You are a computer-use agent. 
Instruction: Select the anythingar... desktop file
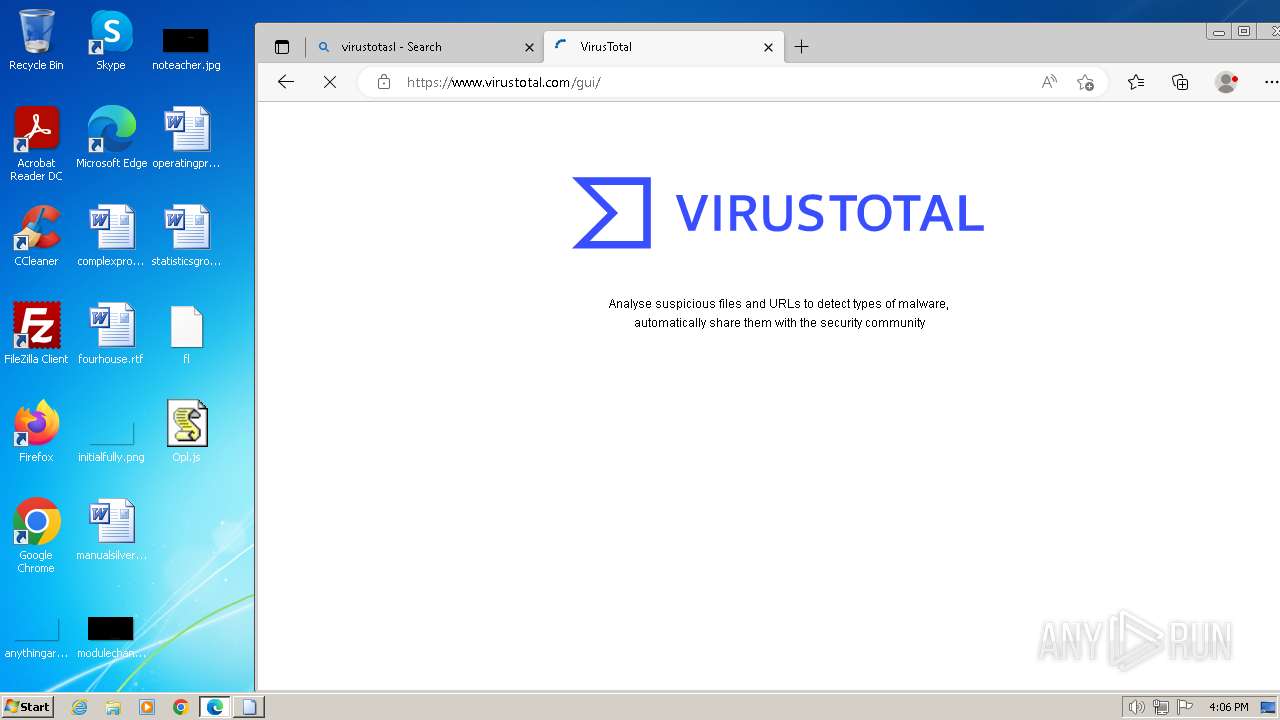pyautogui.click(x=36, y=638)
